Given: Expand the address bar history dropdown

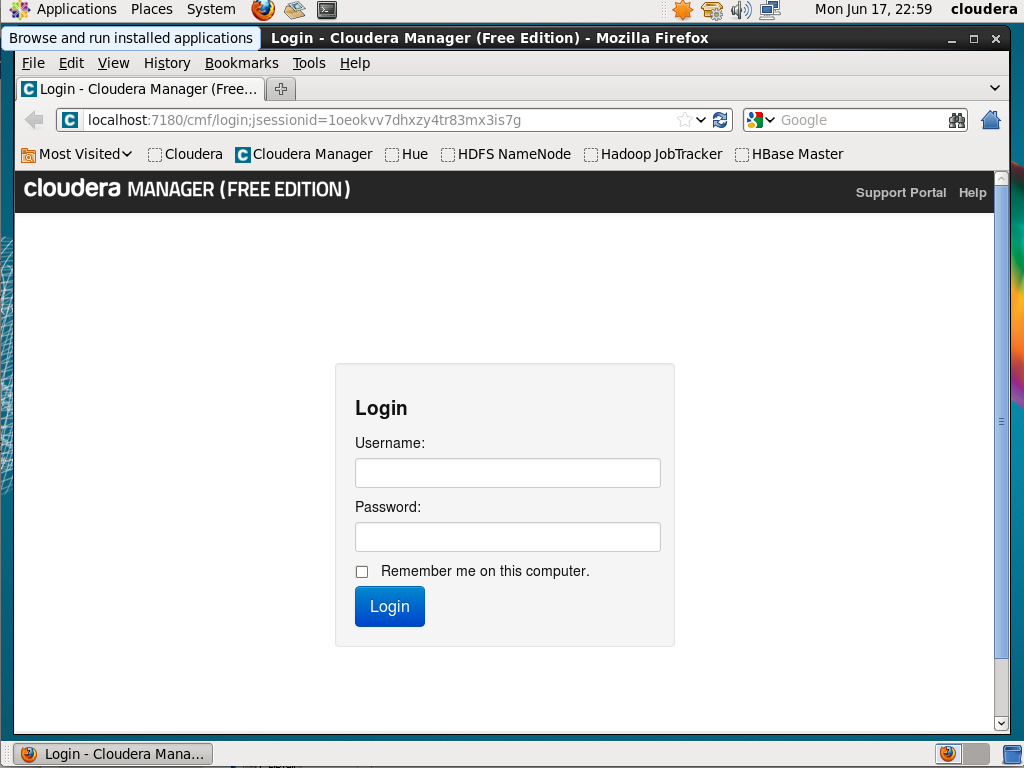Looking at the screenshot, I should [x=701, y=120].
